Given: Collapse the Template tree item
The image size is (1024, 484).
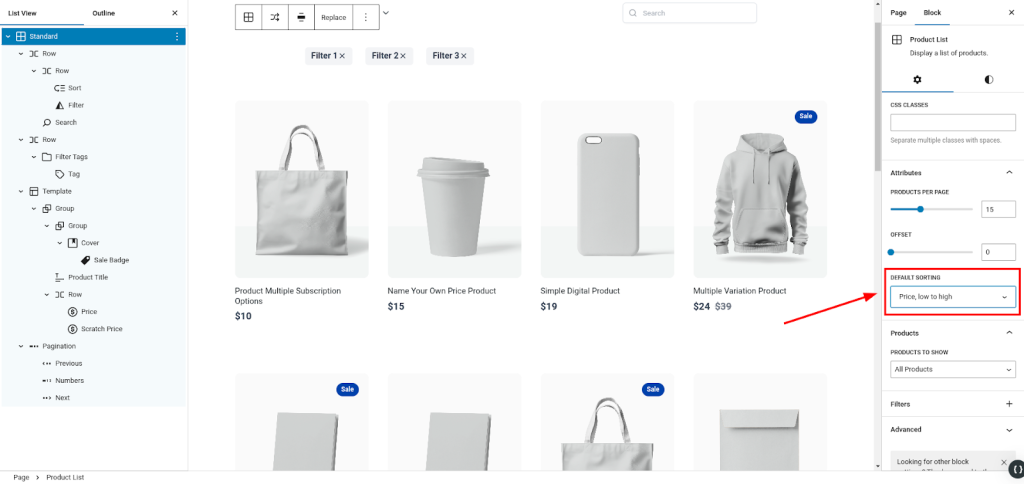Looking at the screenshot, I should [x=21, y=191].
